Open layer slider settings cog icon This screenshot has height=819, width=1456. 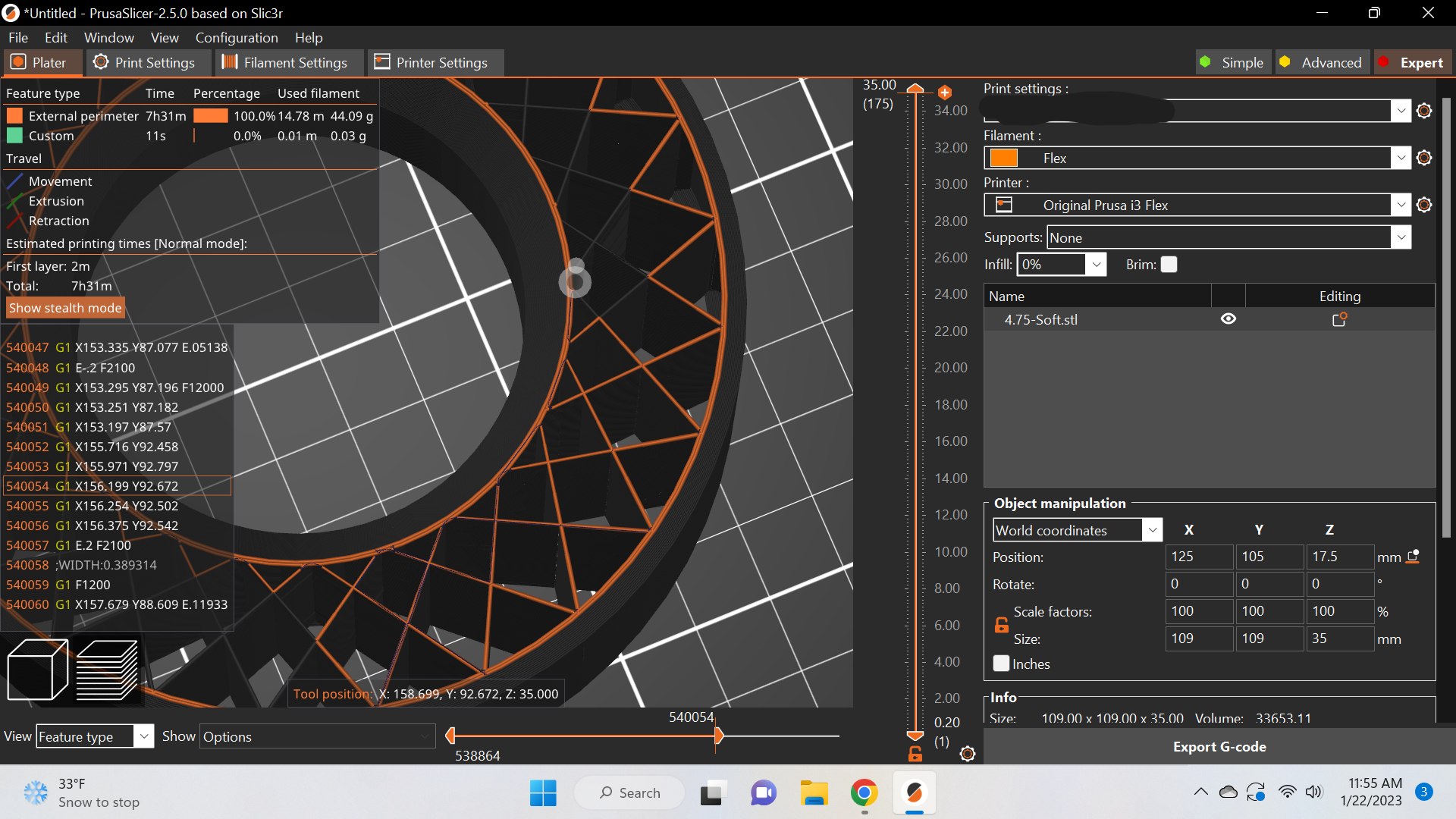(x=967, y=754)
